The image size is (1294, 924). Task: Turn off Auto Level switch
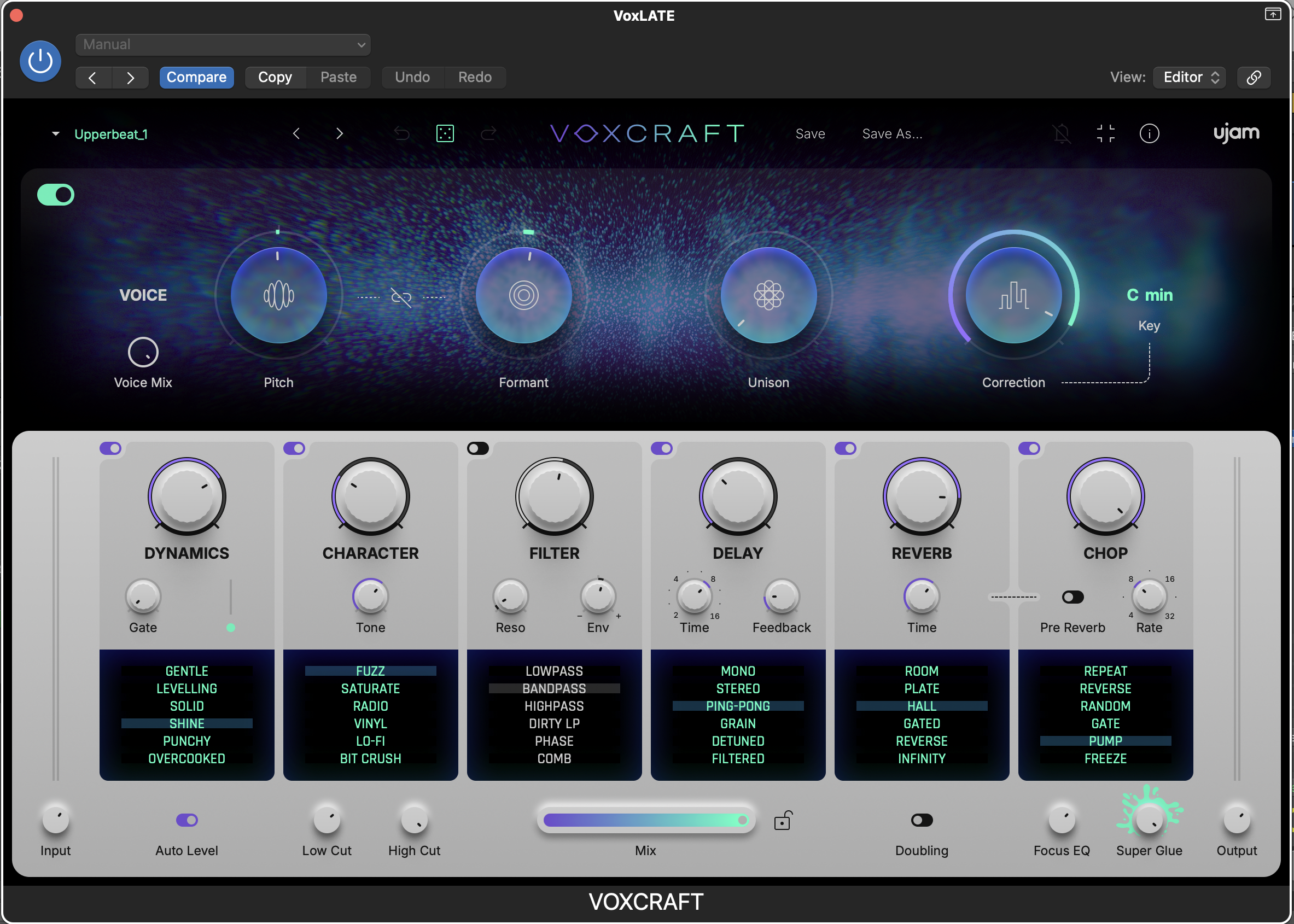186,820
